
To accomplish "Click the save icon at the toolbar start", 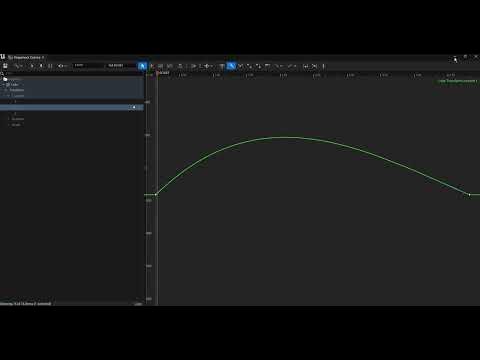I will [x=5, y=66].
